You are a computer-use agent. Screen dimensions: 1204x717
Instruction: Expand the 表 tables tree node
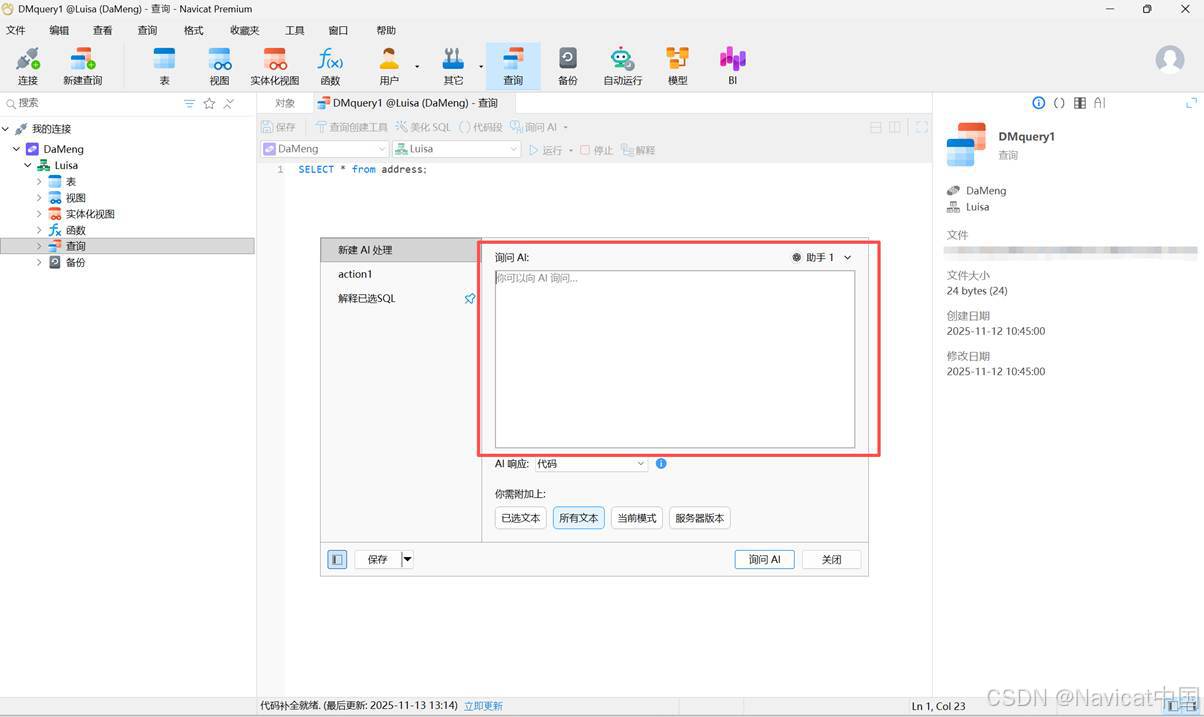coord(40,181)
